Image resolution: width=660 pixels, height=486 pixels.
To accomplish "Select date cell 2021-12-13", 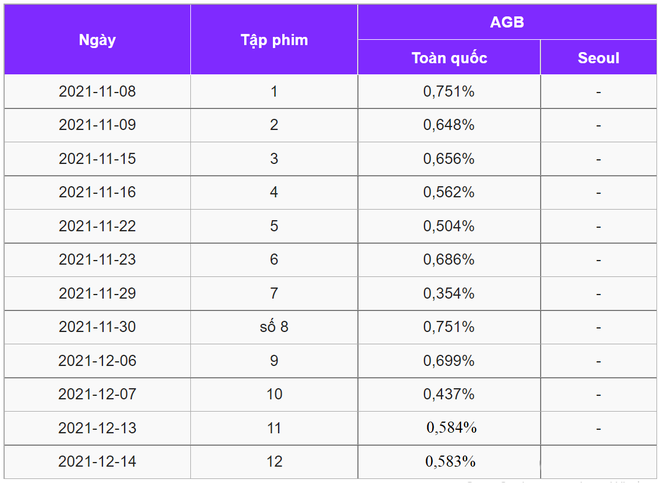I will [x=97, y=428].
